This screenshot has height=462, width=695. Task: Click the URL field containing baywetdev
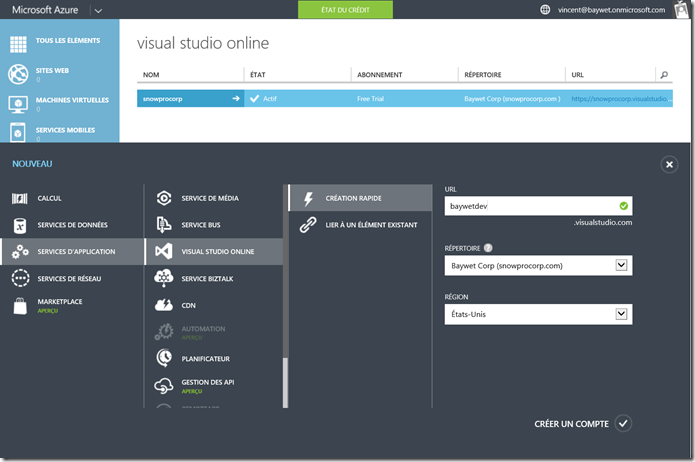(539, 206)
